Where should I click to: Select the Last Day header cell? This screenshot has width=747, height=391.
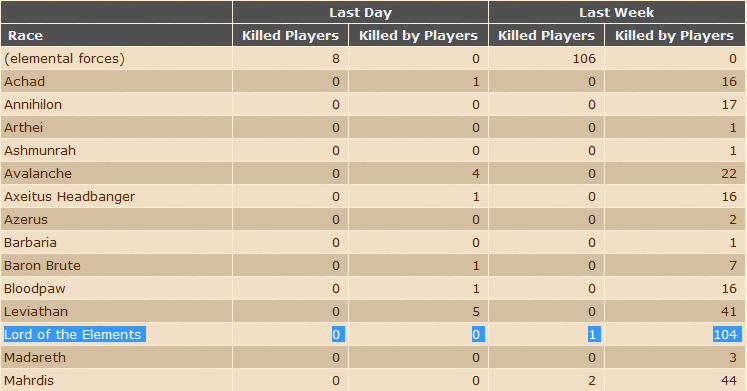click(360, 12)
